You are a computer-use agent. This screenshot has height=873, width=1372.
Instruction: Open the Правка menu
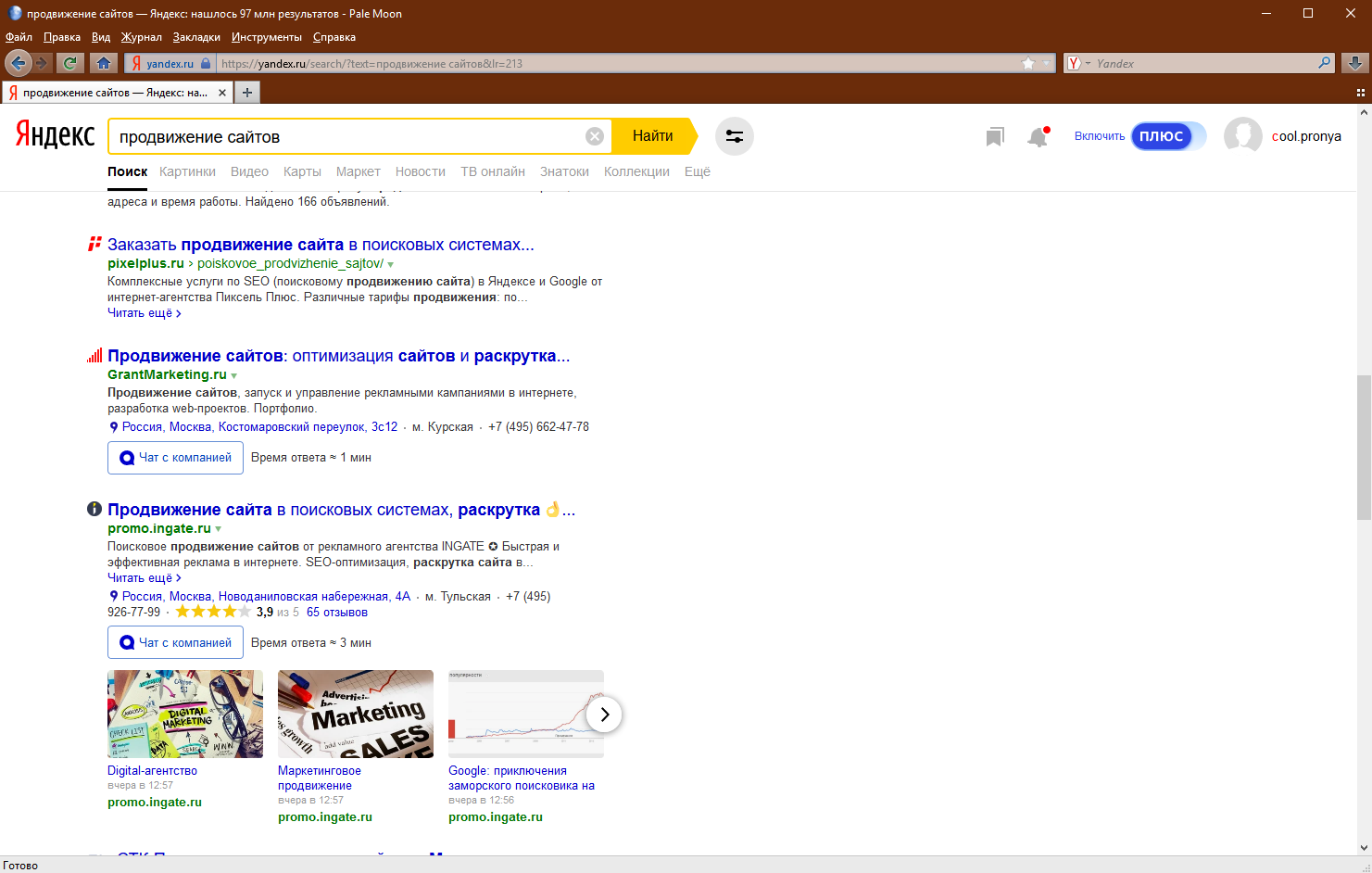tap(62, 37)
